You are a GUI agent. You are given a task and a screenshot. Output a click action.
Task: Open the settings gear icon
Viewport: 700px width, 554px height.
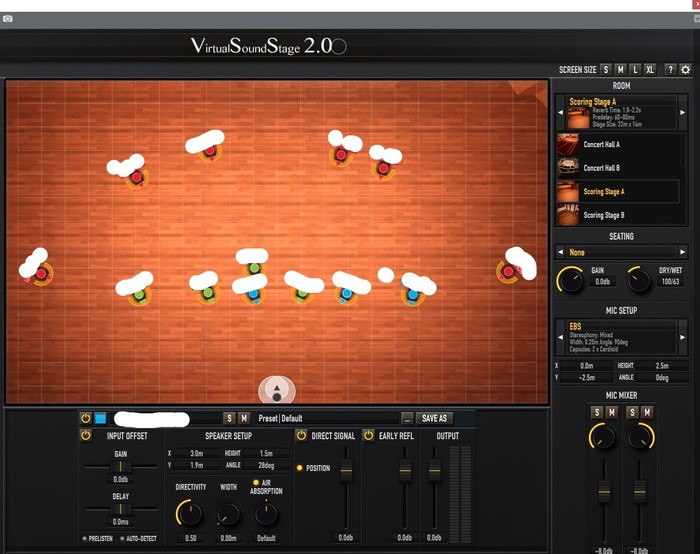685,70
